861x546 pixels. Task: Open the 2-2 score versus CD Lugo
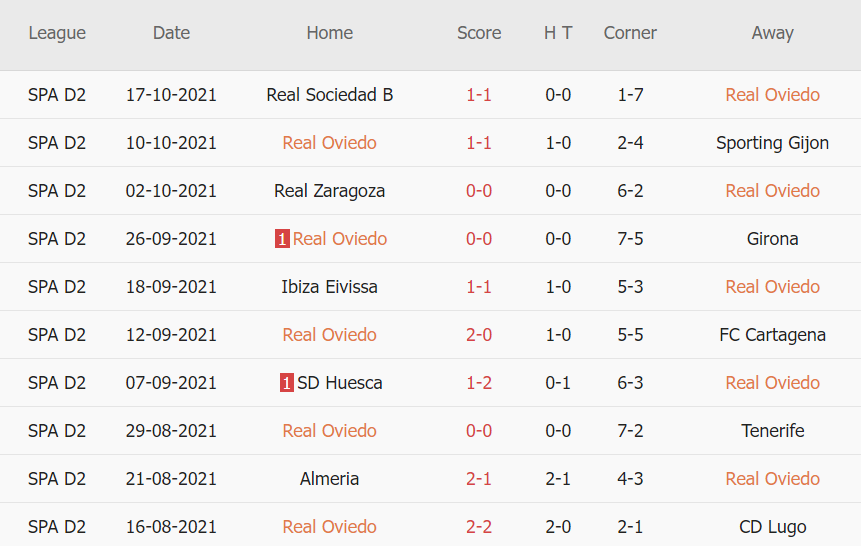coord(479,527)
